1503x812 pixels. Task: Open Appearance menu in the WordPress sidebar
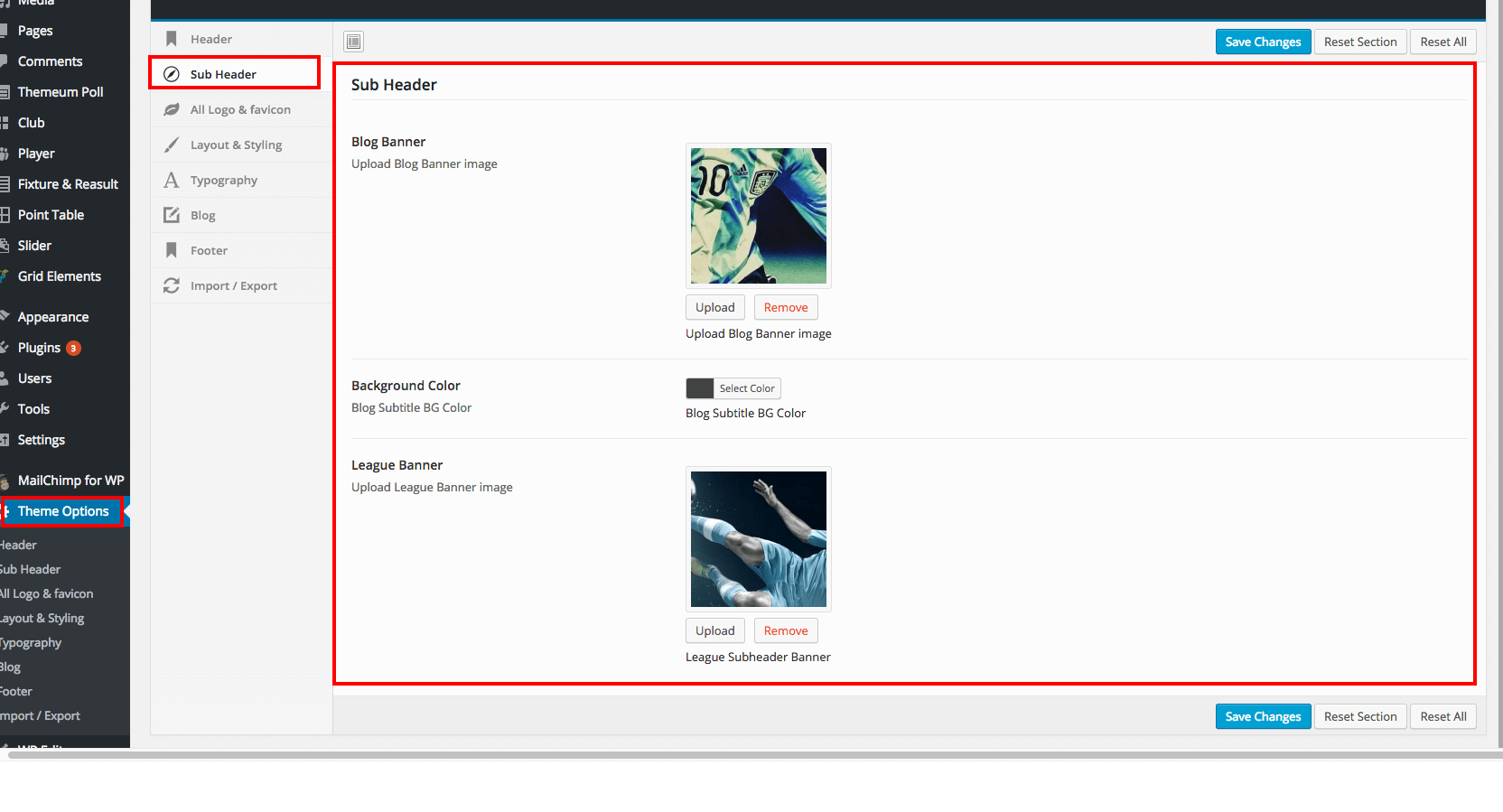pyautogui.click(x=53, y=317)
